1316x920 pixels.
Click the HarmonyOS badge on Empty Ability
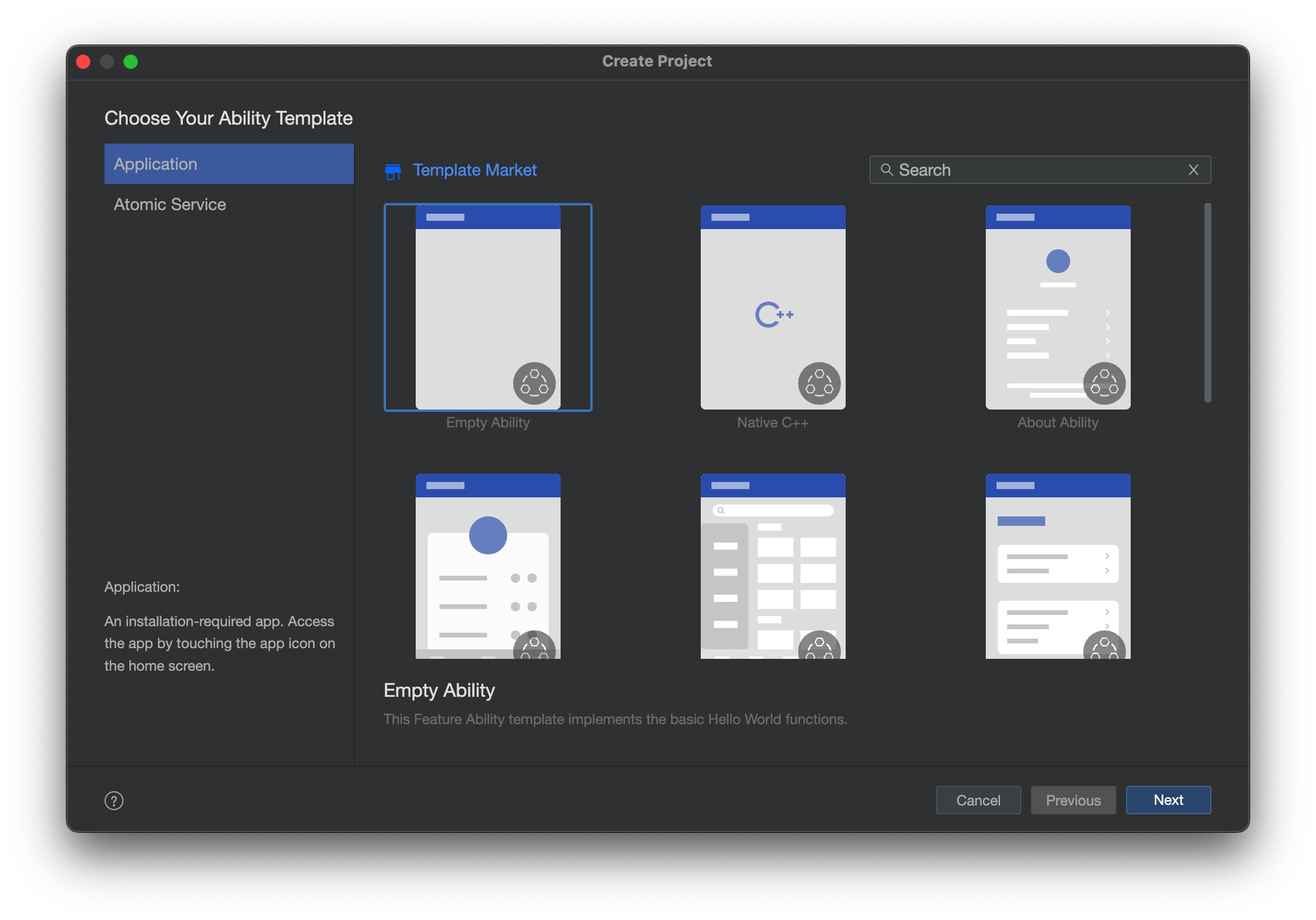click(534, 383)
